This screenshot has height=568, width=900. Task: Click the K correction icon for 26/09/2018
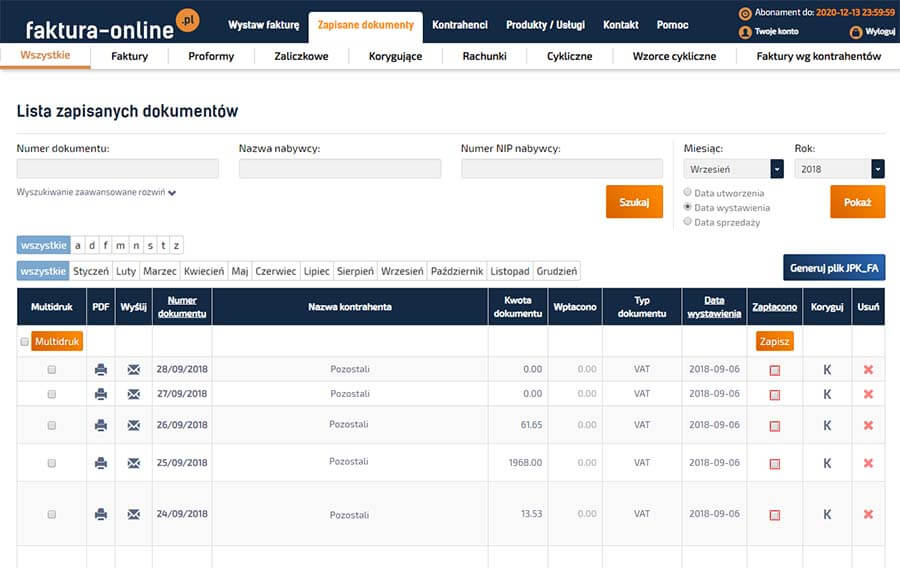pos(827,425)
